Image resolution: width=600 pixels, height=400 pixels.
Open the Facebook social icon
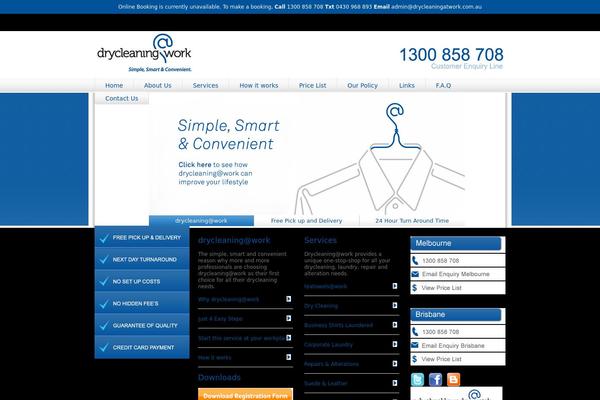click(435, 379)
